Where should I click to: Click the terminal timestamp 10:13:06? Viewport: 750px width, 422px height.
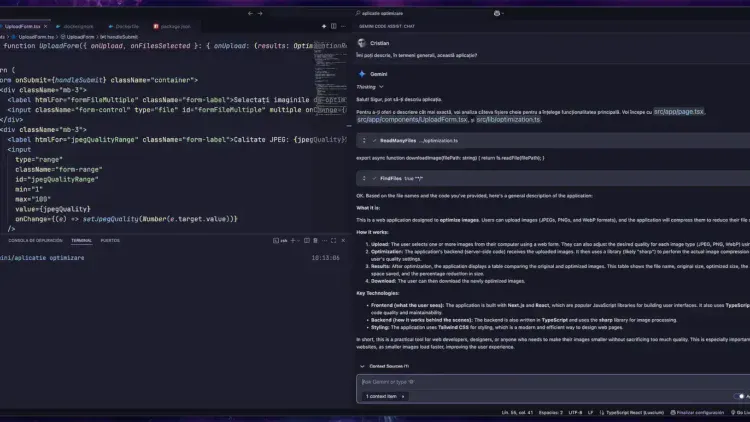(x=325, y=258)
